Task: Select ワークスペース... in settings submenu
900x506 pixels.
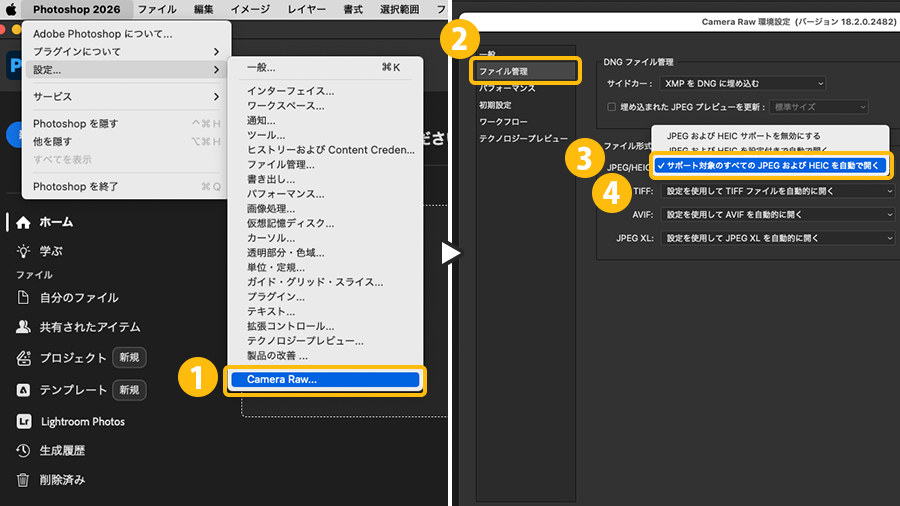Action: tap(325, 106)
